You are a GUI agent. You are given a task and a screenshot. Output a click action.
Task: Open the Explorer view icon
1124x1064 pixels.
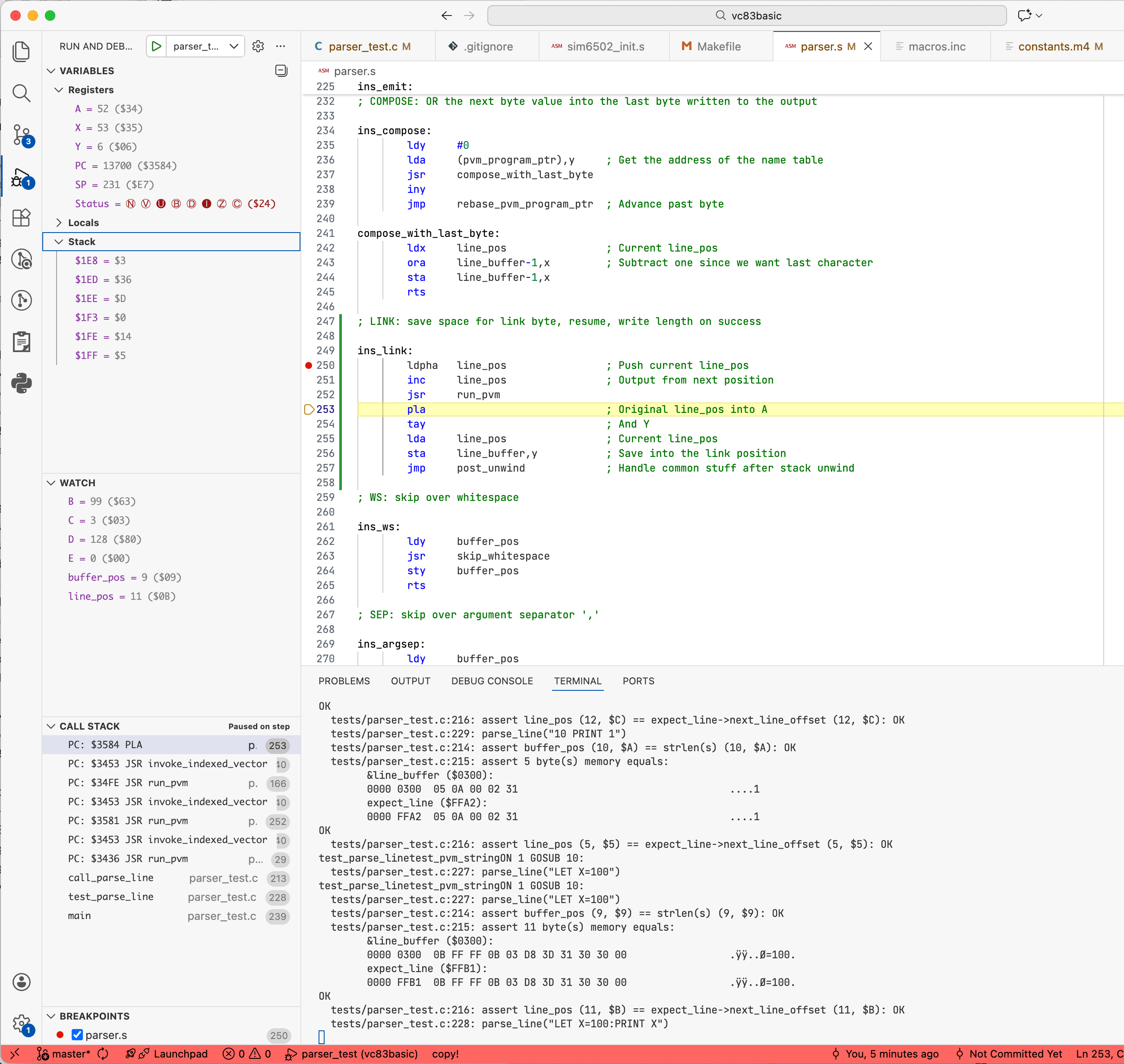coord(21,52)
